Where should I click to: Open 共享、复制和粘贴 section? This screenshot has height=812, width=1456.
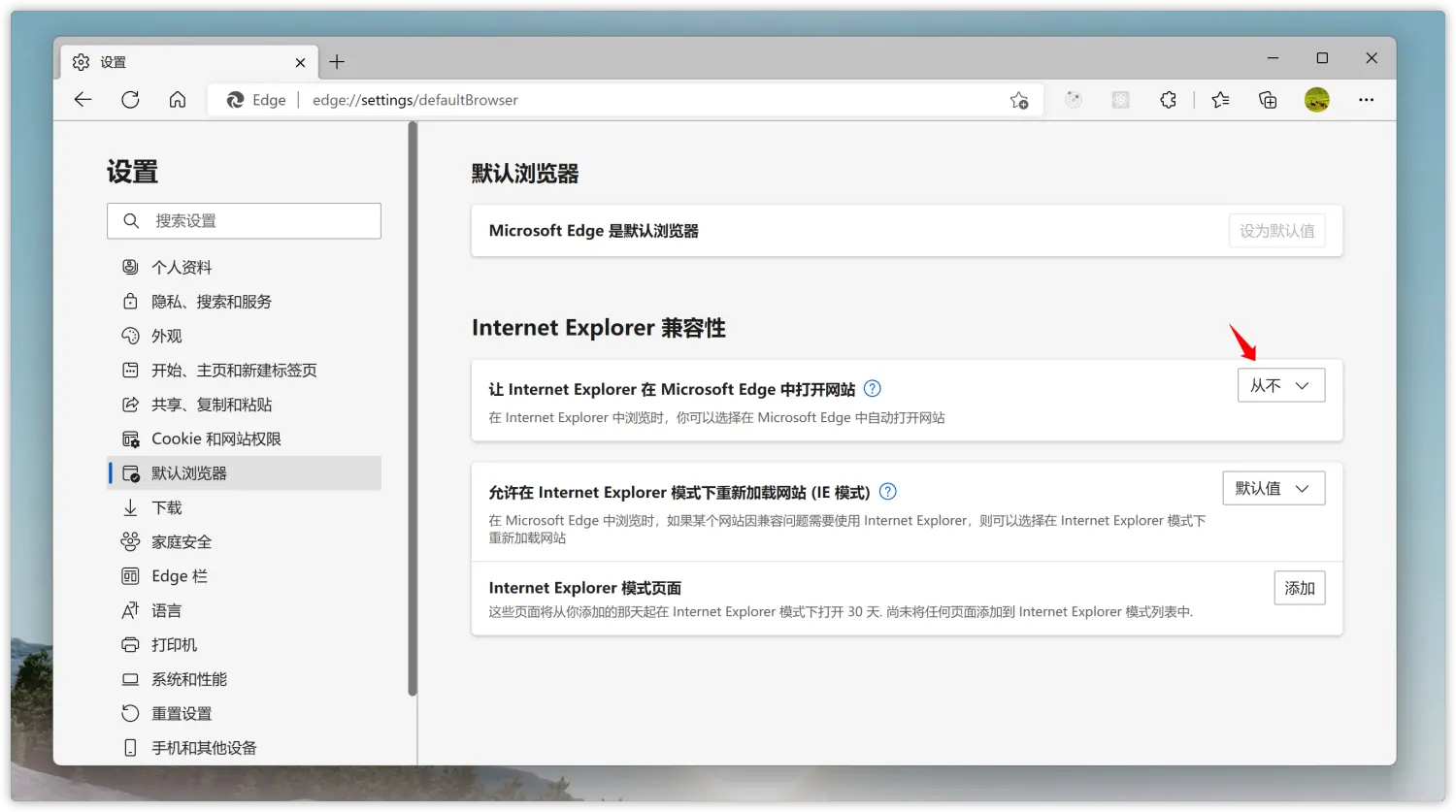tap(244, 405)
